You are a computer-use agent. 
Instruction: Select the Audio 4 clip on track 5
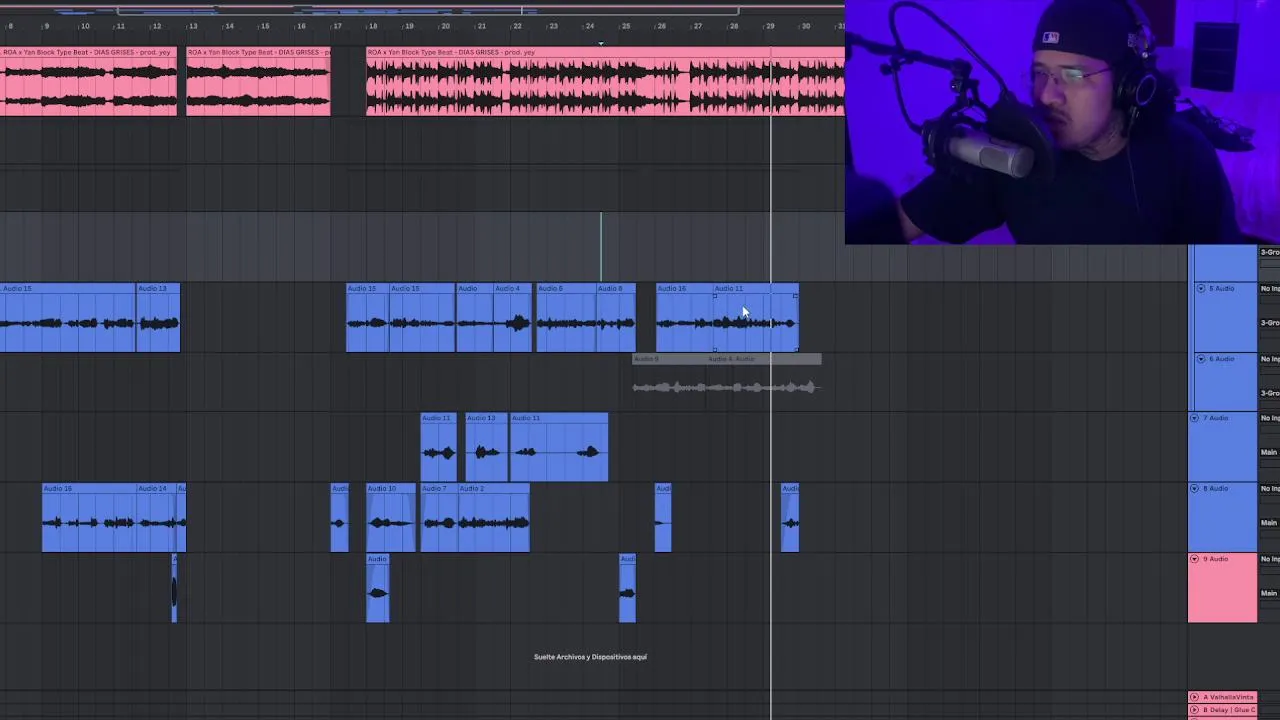pyautogui.click(x=512, y=318)
